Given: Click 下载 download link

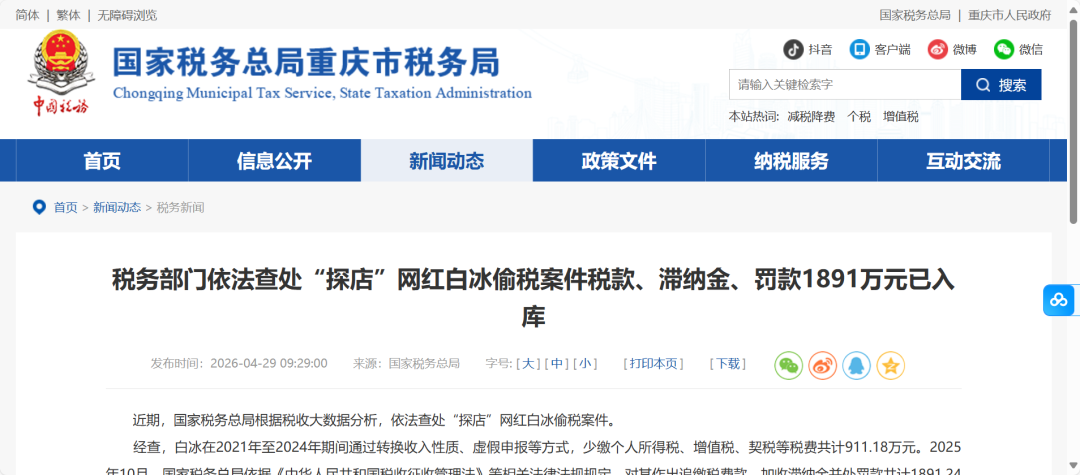Looking at the screenshot, I should 728,363.
